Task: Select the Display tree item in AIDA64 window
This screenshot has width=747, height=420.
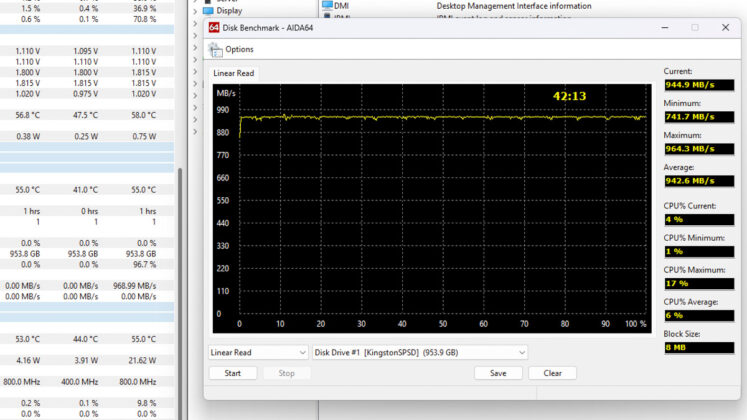Action: (x=229, y=10)
